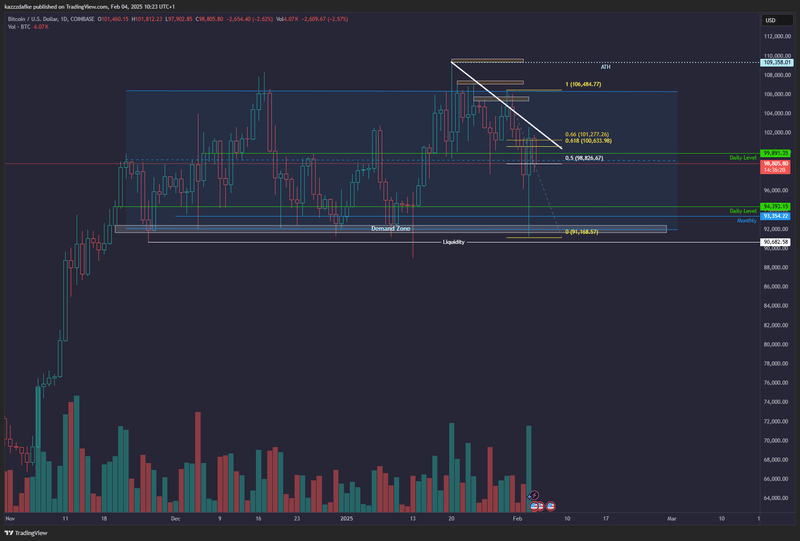Screen dimensions: 800x541
Task: Click the 2025 label on the time axis
Action: tap(346, 519)
